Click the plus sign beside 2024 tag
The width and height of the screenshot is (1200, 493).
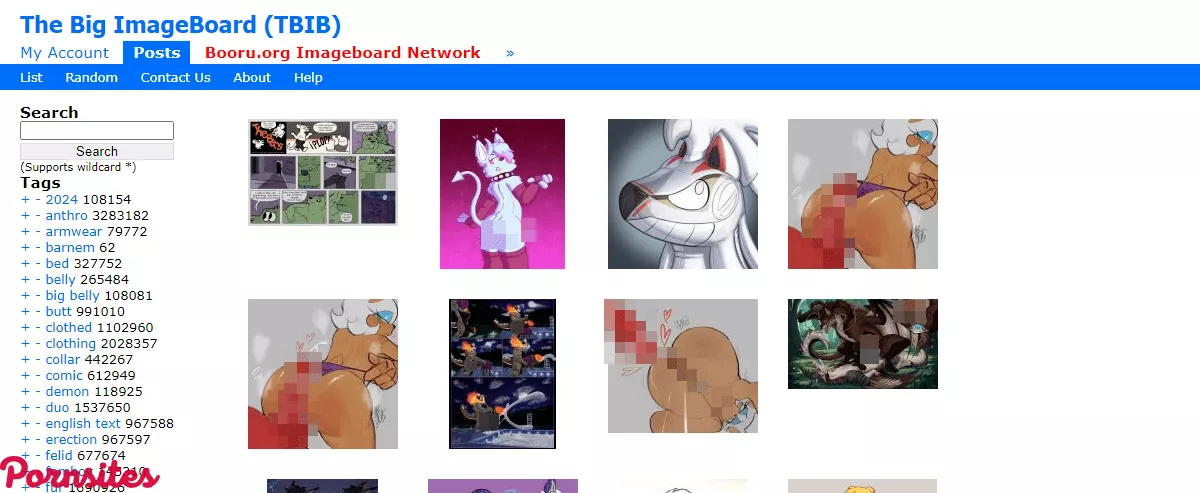click(25, 200)
